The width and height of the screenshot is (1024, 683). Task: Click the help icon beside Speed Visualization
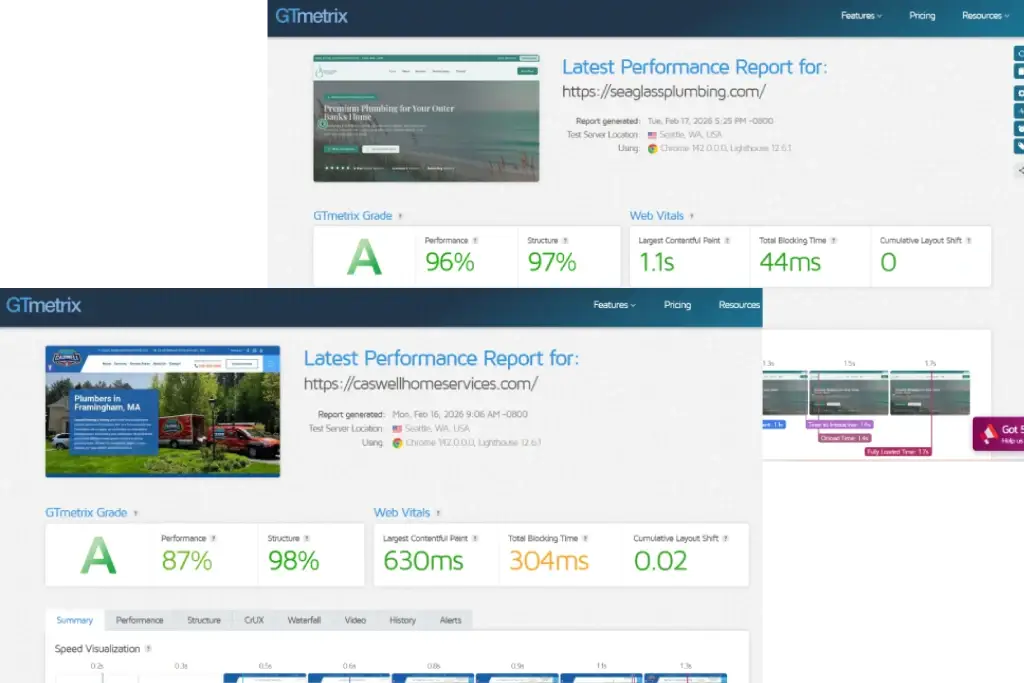pos(149,649)
